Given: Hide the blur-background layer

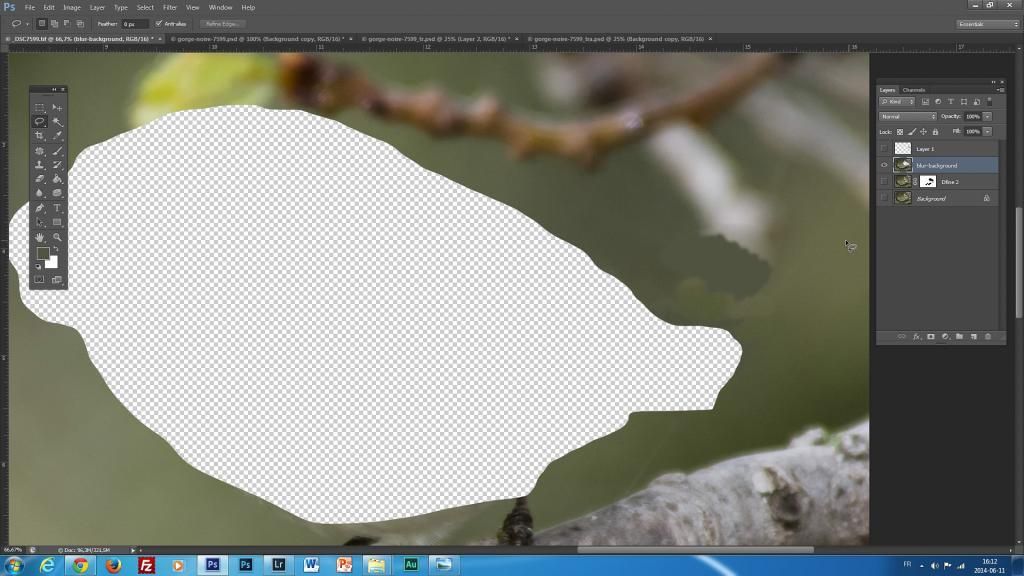Looking at the screenshot, I should pyautogui.click(x=886, y=165).
